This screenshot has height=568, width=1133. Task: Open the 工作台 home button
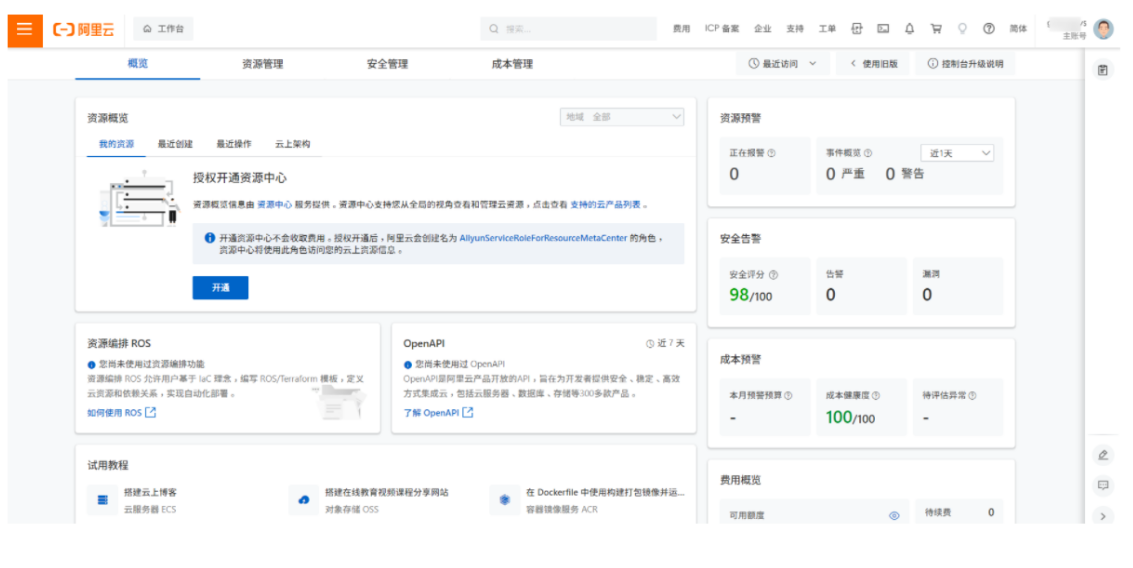(x=163, y=29)
